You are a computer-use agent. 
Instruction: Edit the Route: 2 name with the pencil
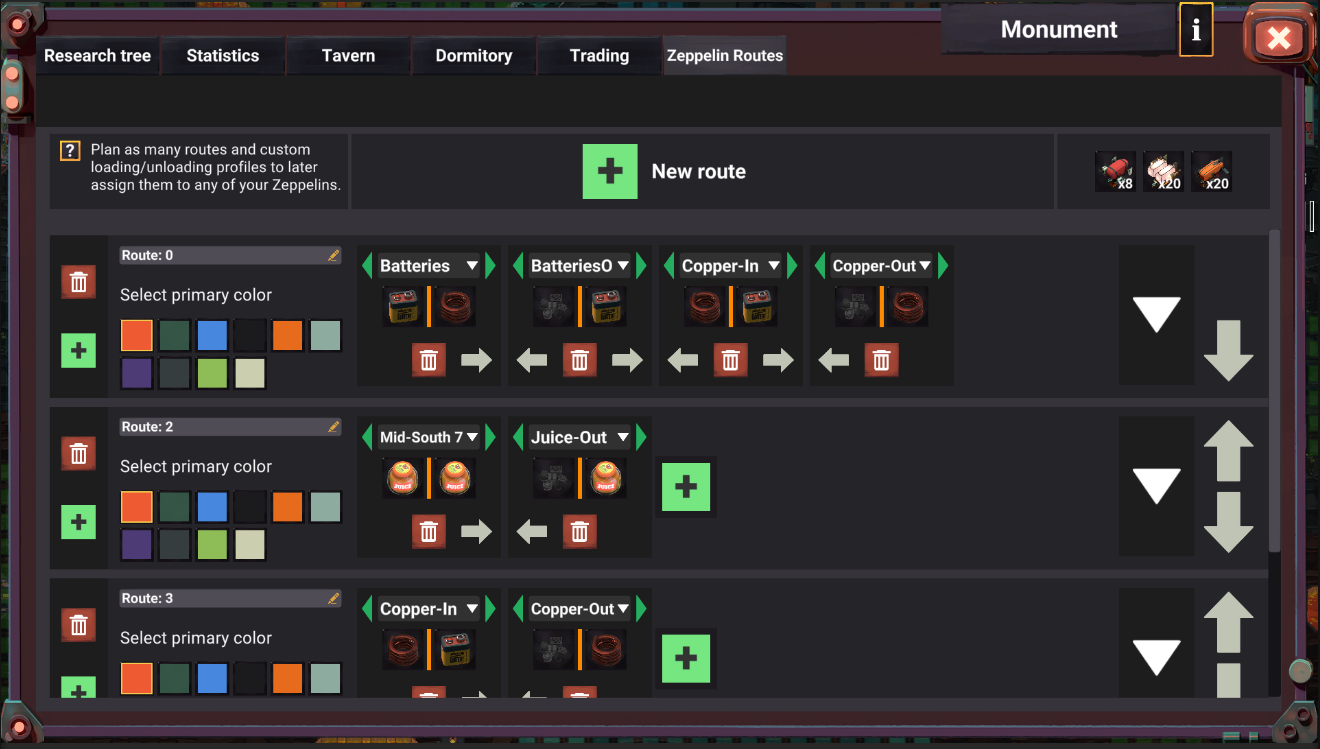[333, 427]
